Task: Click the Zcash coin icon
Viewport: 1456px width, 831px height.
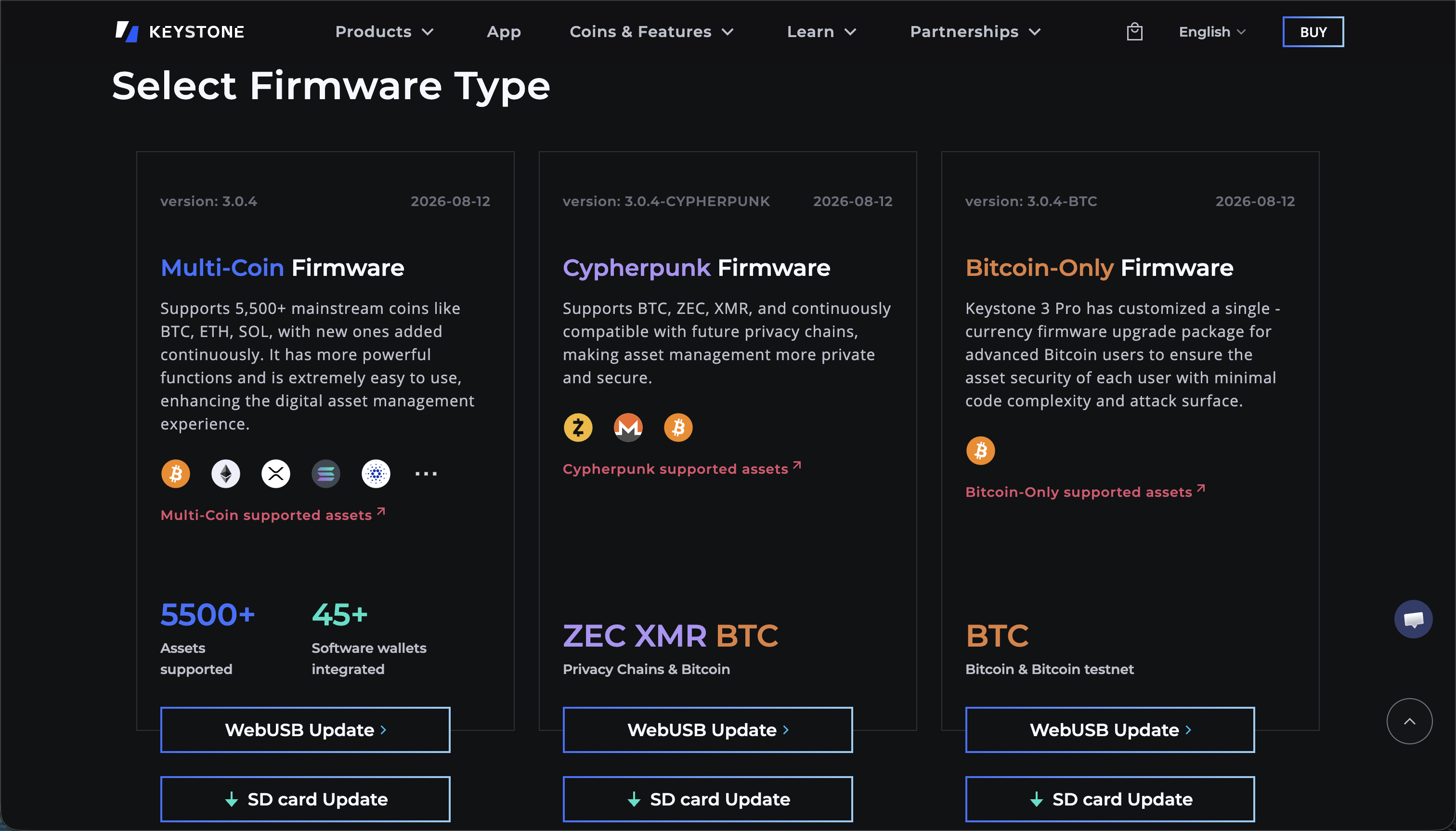Action: [578, 428]
